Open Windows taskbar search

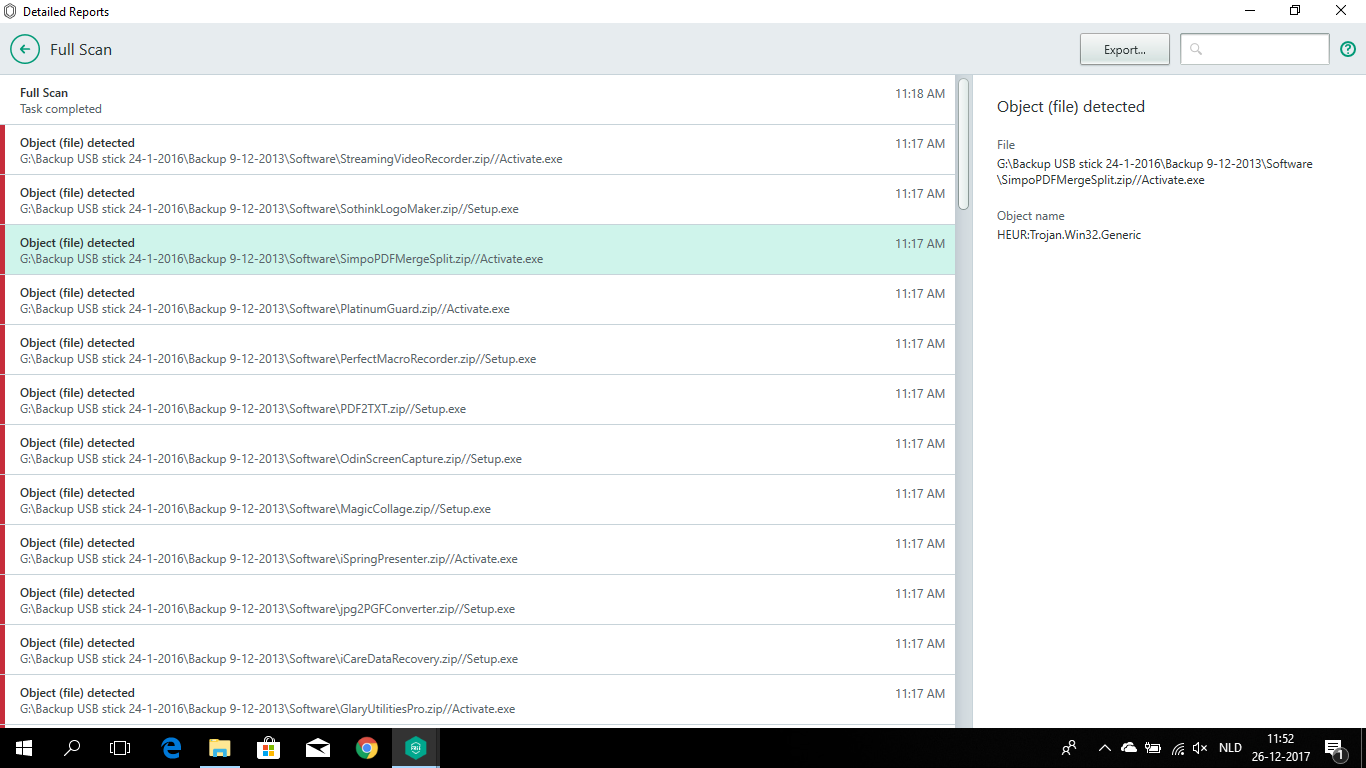pyautogui.click(x=72, y=747)
